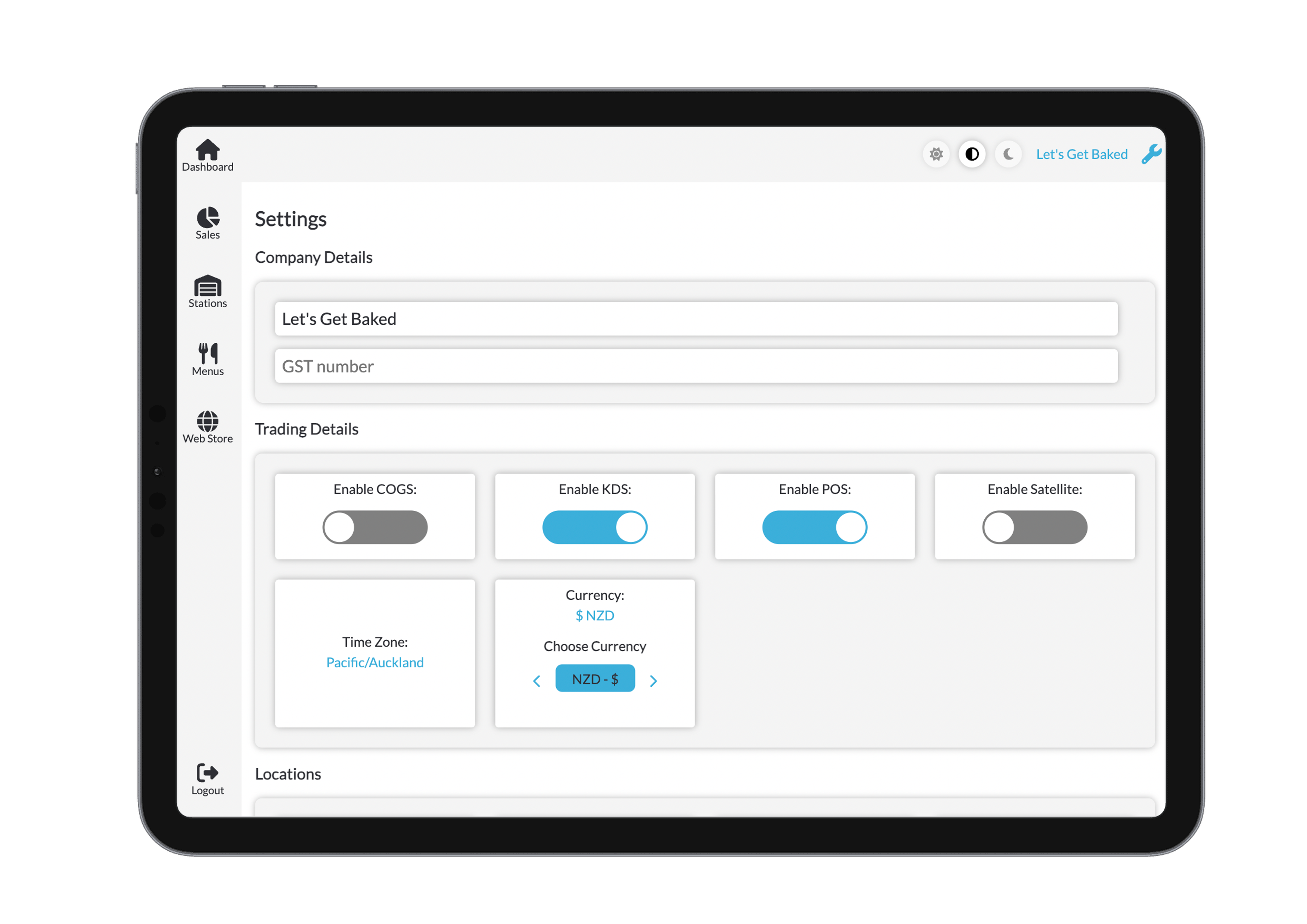The height and width of the screenshot is (924, 1307).
Task: Turn on Enable Satellite switch
Action: [1034, 527]
